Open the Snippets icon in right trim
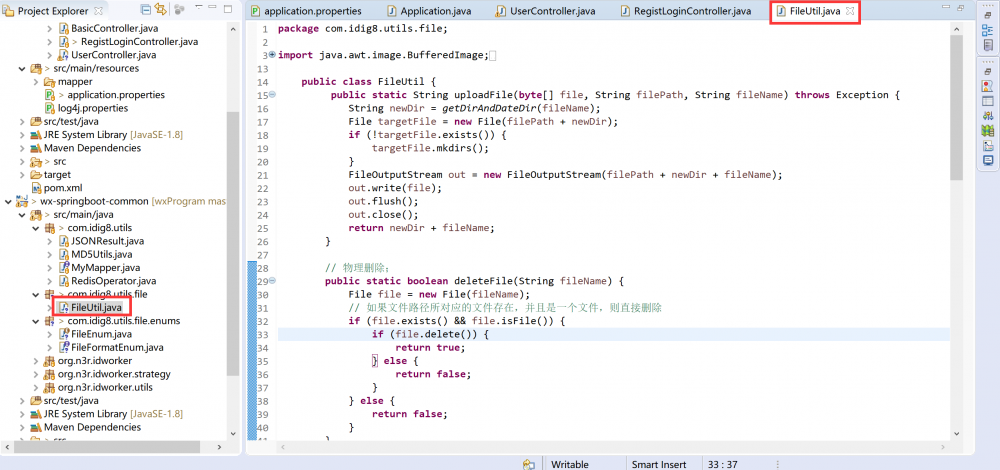 click(988, 145)
